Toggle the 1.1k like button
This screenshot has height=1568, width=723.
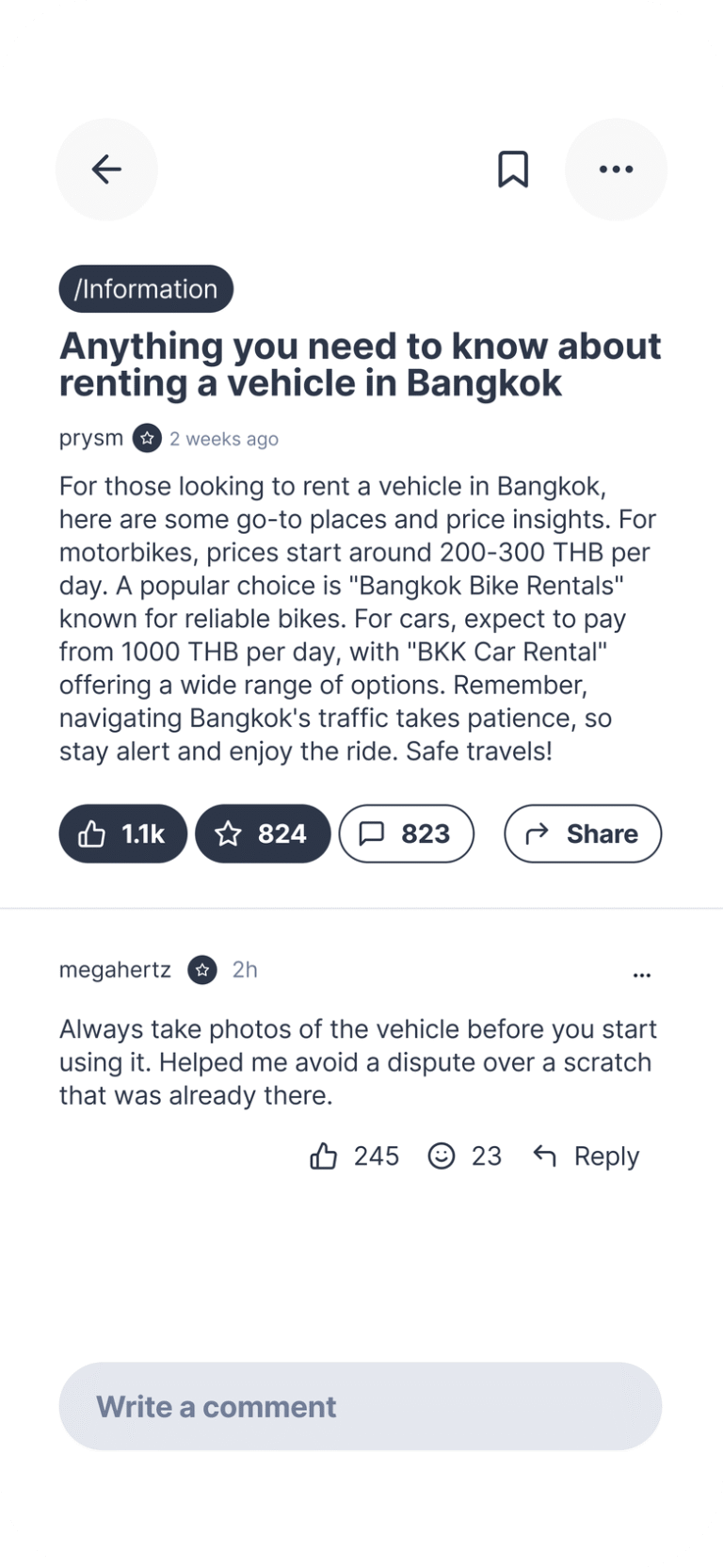coord(122,833)
